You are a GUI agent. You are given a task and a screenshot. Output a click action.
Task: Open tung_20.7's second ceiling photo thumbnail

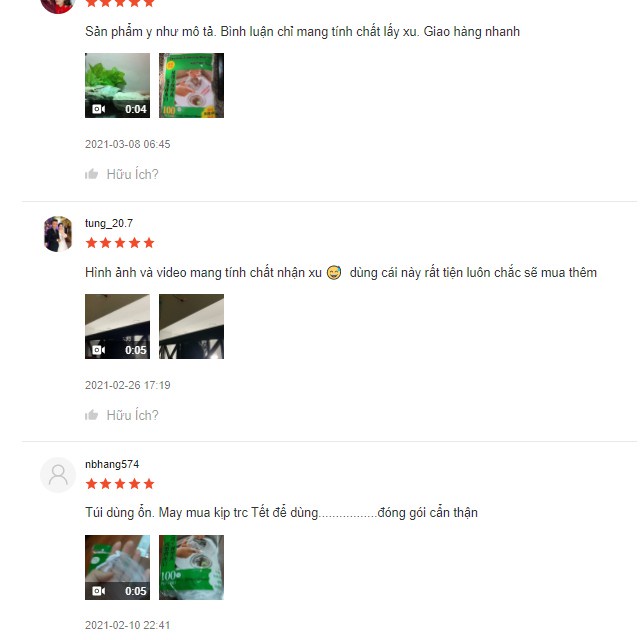[x=191, y=327]
